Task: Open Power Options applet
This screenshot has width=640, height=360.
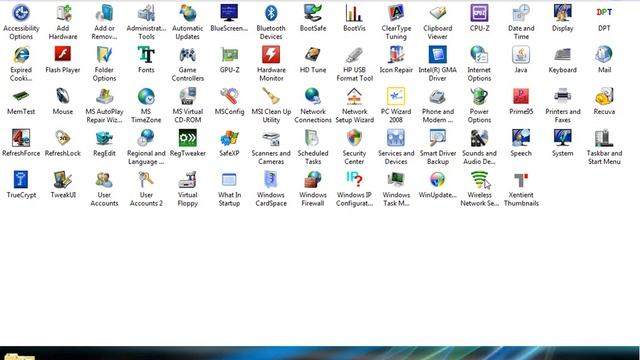Action: tap(479, 96)
